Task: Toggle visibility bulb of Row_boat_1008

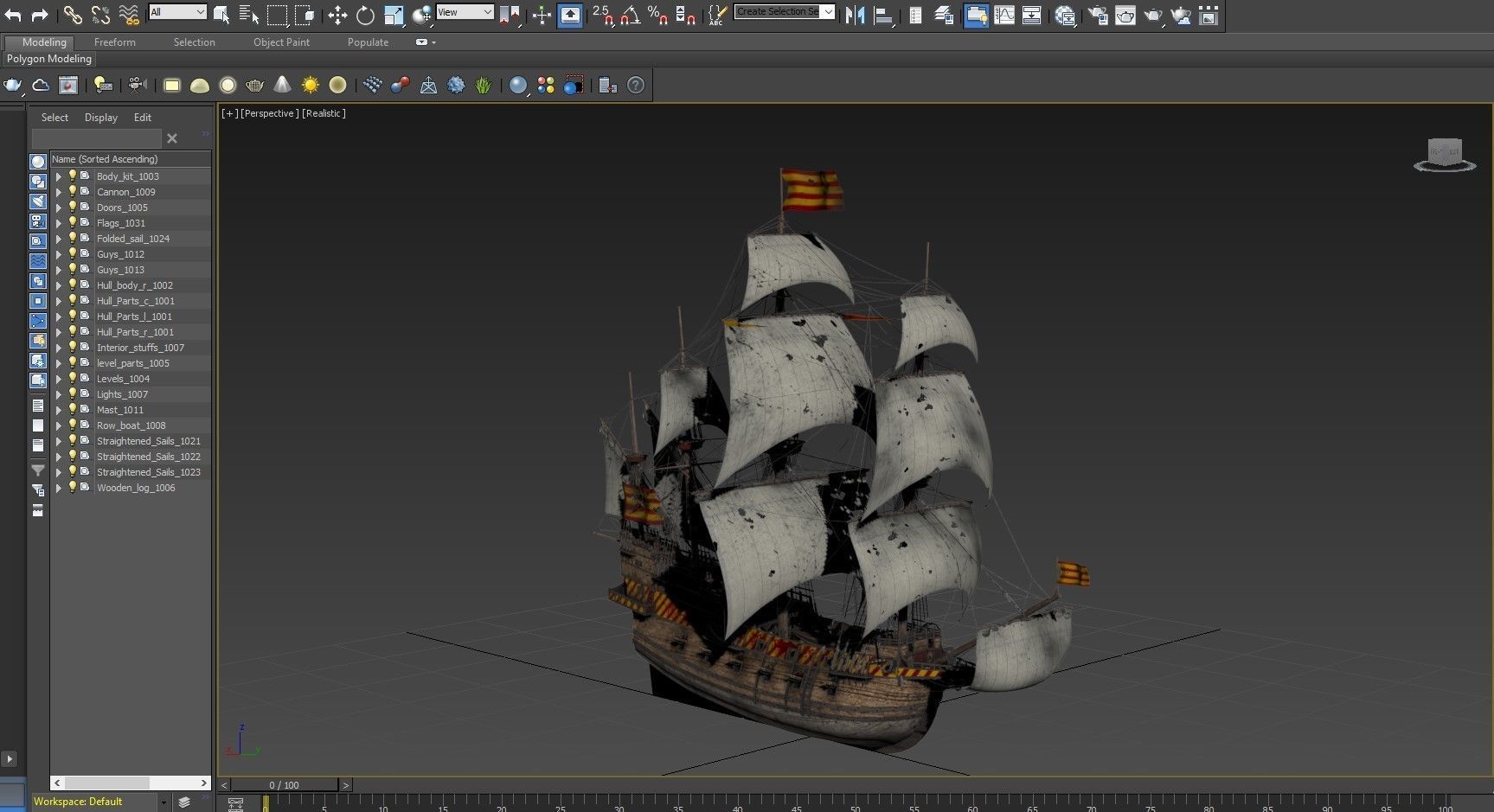Action: [x=73, y=425]
